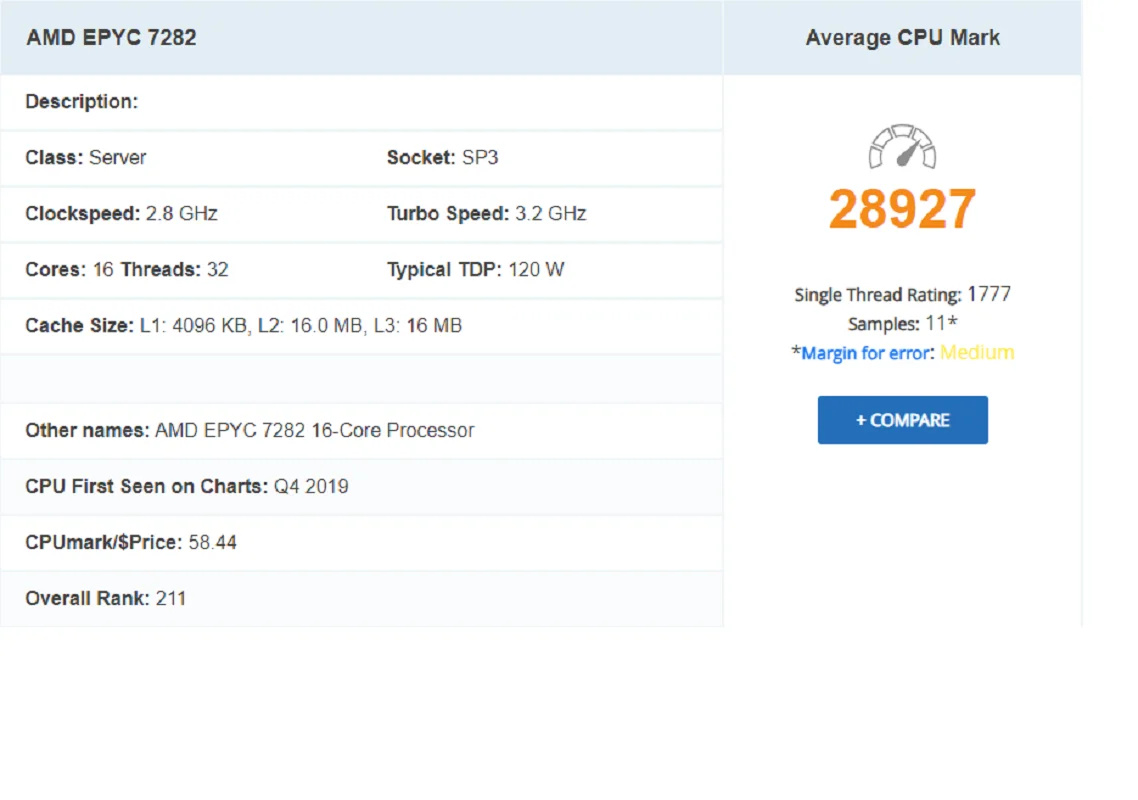This screenshot has width=1138, height=800.
Task: Click the AMD EPYC 7282 heading
Action: 111,38
